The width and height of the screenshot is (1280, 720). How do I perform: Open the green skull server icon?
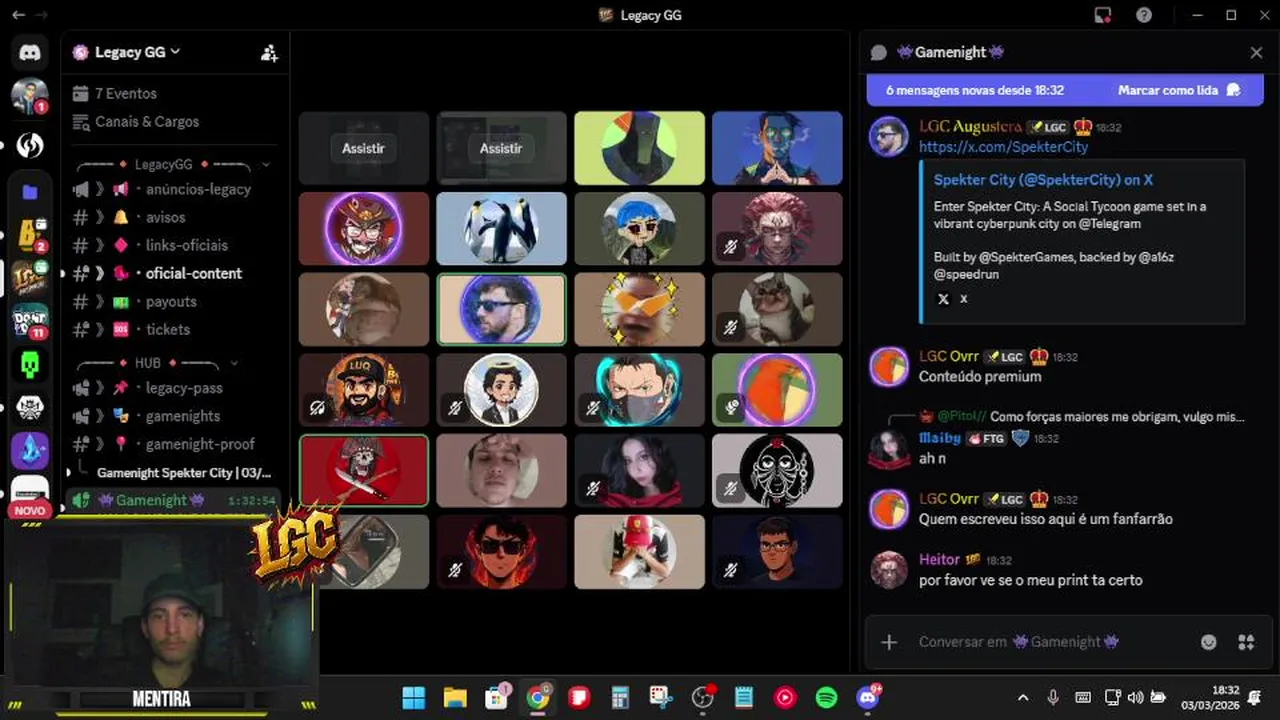29,364
